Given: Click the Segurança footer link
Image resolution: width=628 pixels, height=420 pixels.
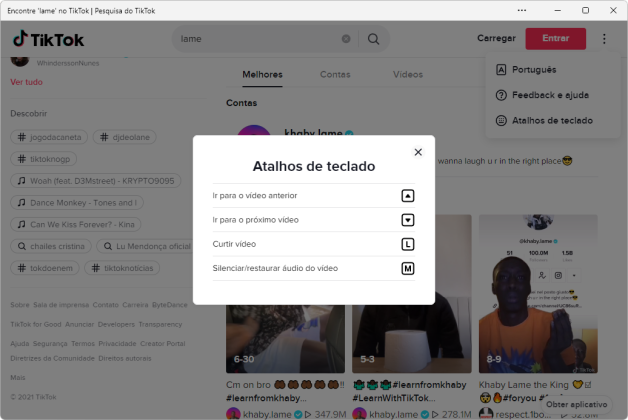Looking at the screenshot, I should coord(50,344).
